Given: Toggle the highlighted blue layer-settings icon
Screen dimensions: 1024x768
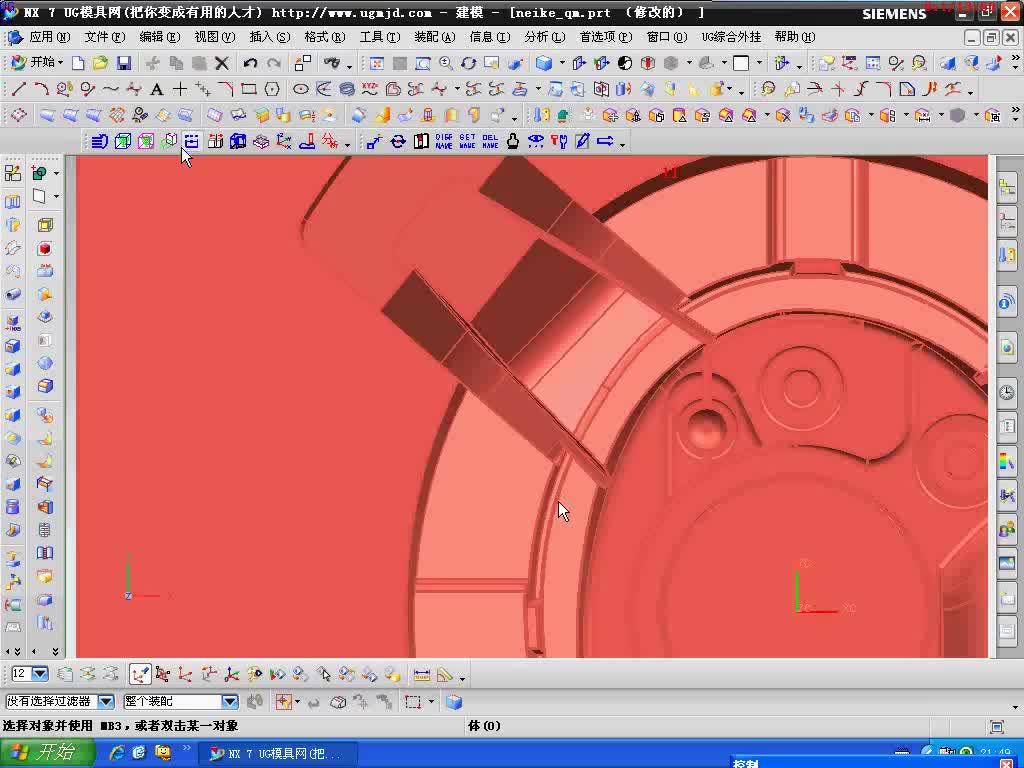Looking at the screenshot, I should click(x=191, y=141).
